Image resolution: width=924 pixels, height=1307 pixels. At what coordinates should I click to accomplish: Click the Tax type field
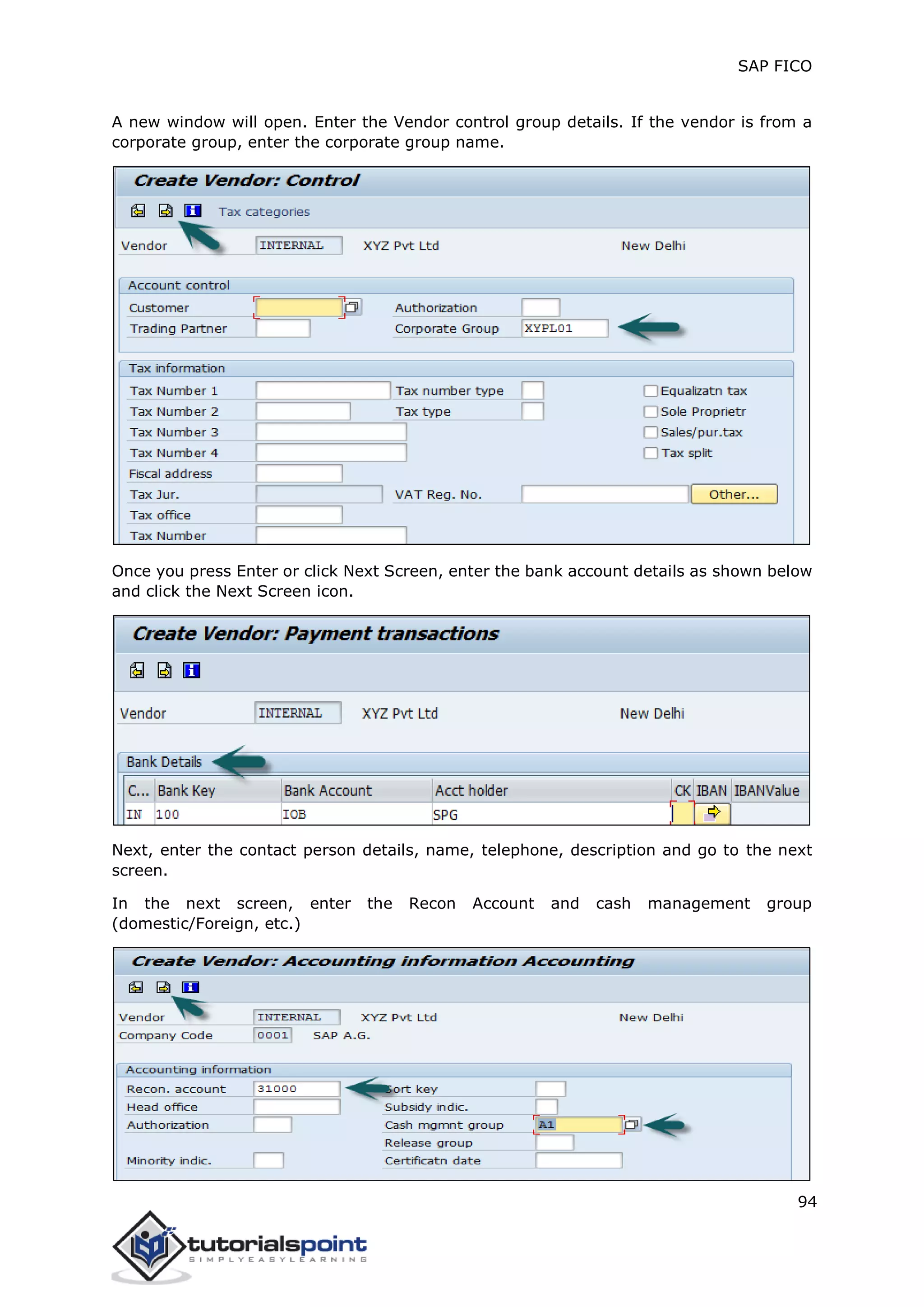532,412
